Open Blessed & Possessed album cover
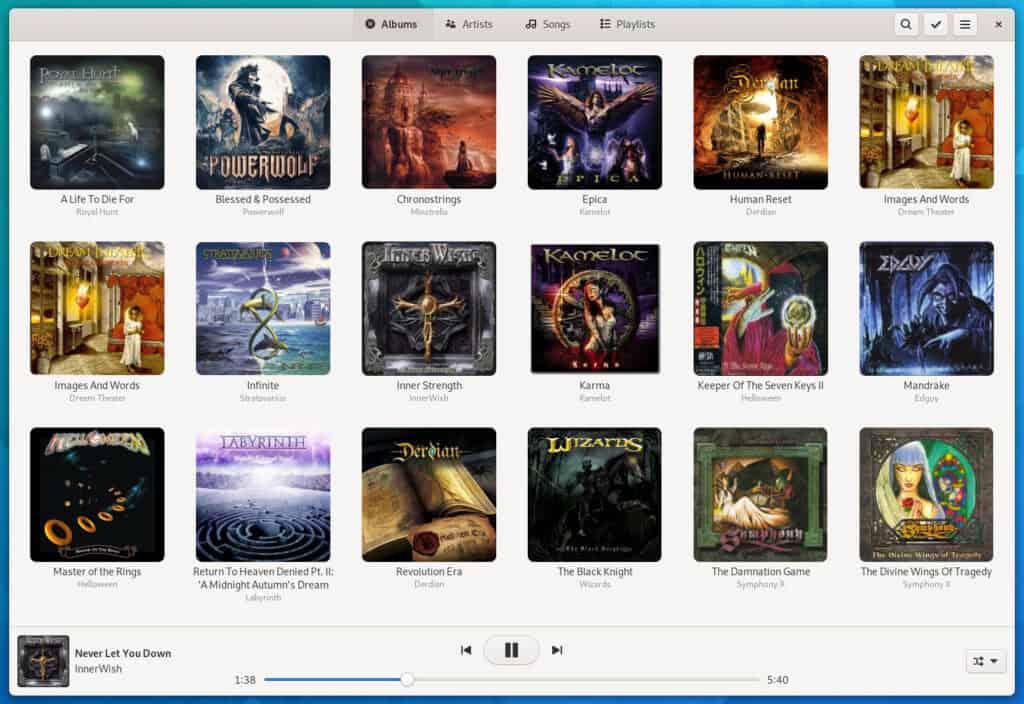This screenshot has height=704, width=1024. (x=263, y=122)
